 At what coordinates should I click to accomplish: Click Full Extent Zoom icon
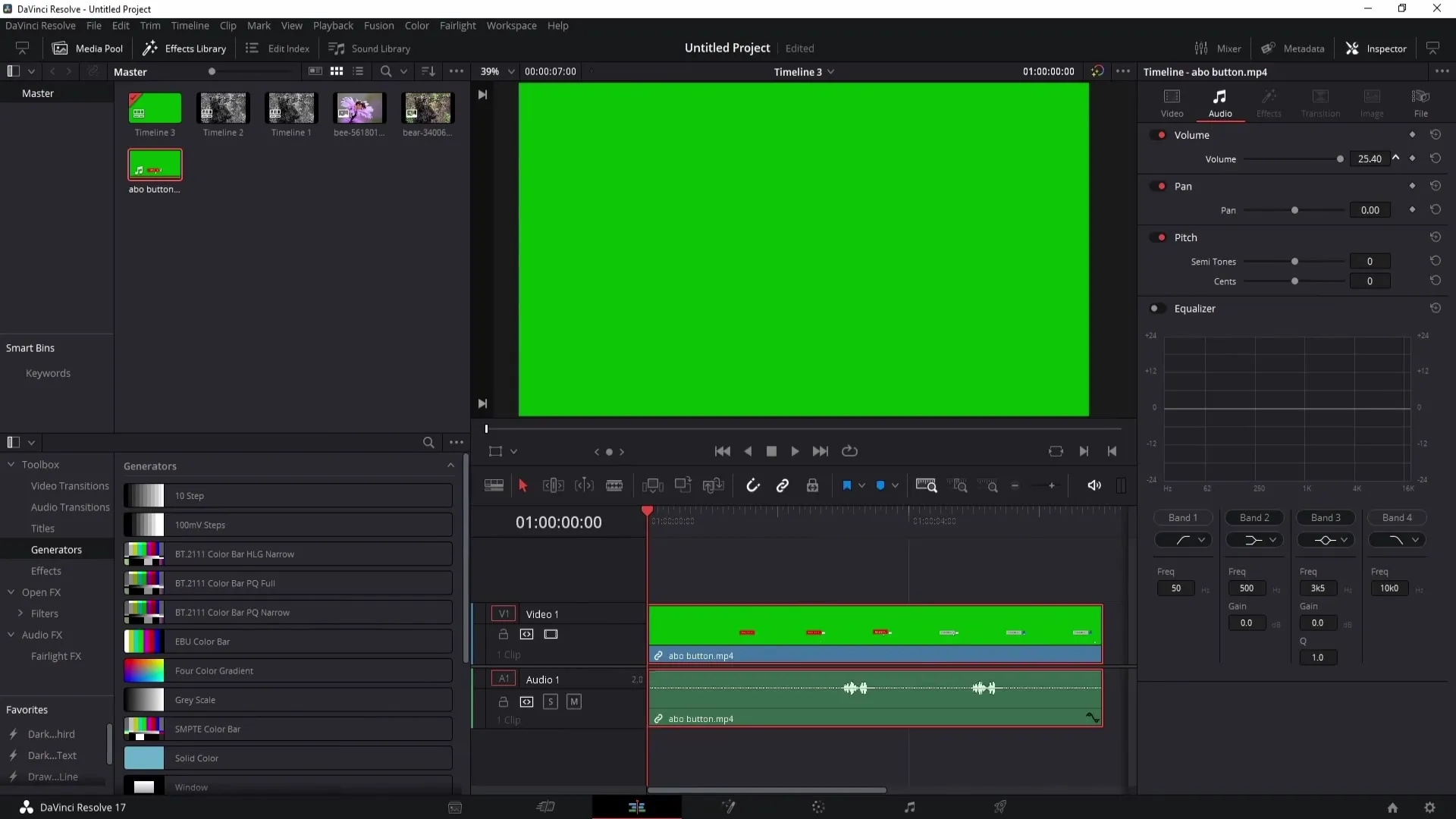click(927, 486)
